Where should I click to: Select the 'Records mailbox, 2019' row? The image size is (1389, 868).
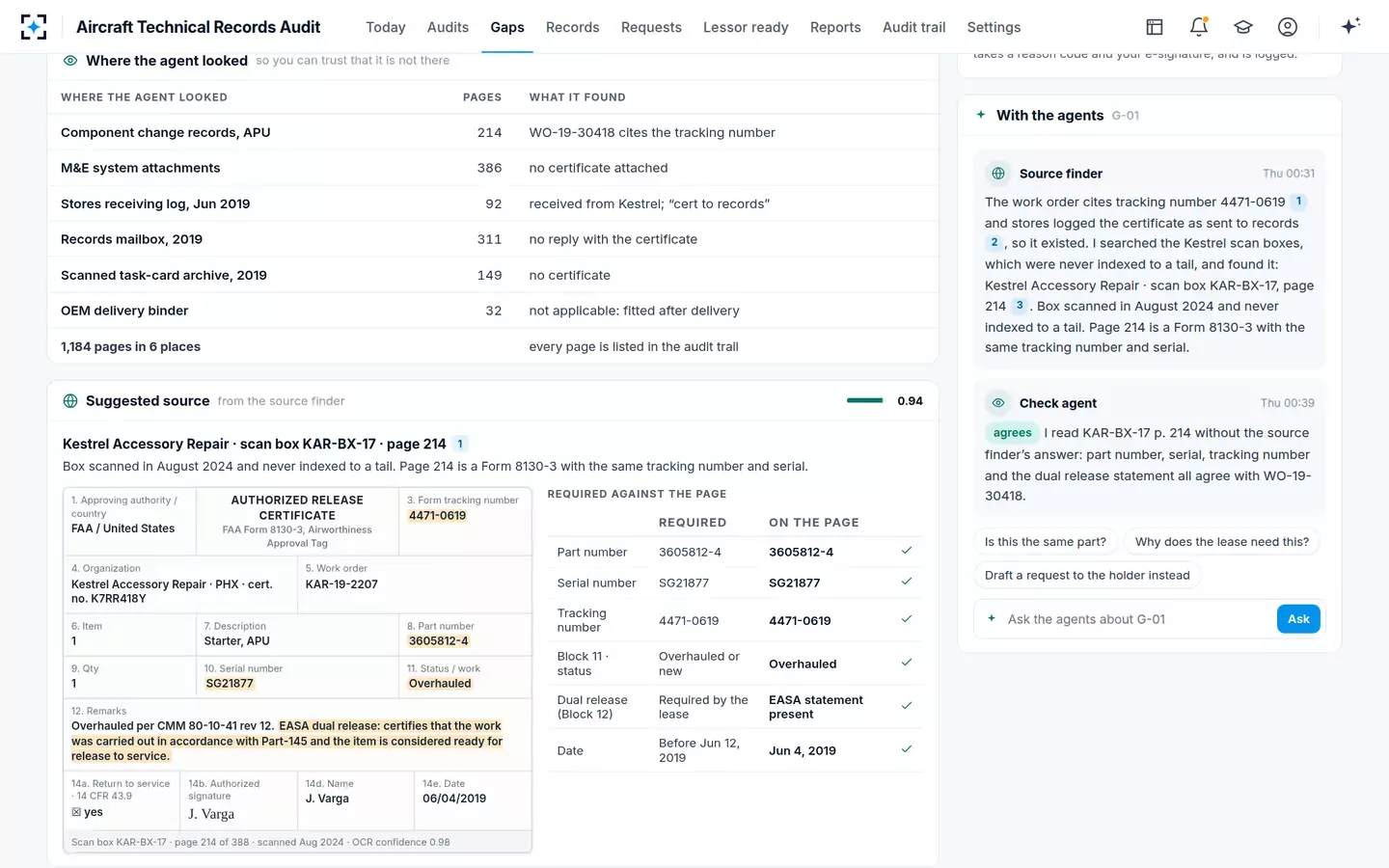click(493, 239)
